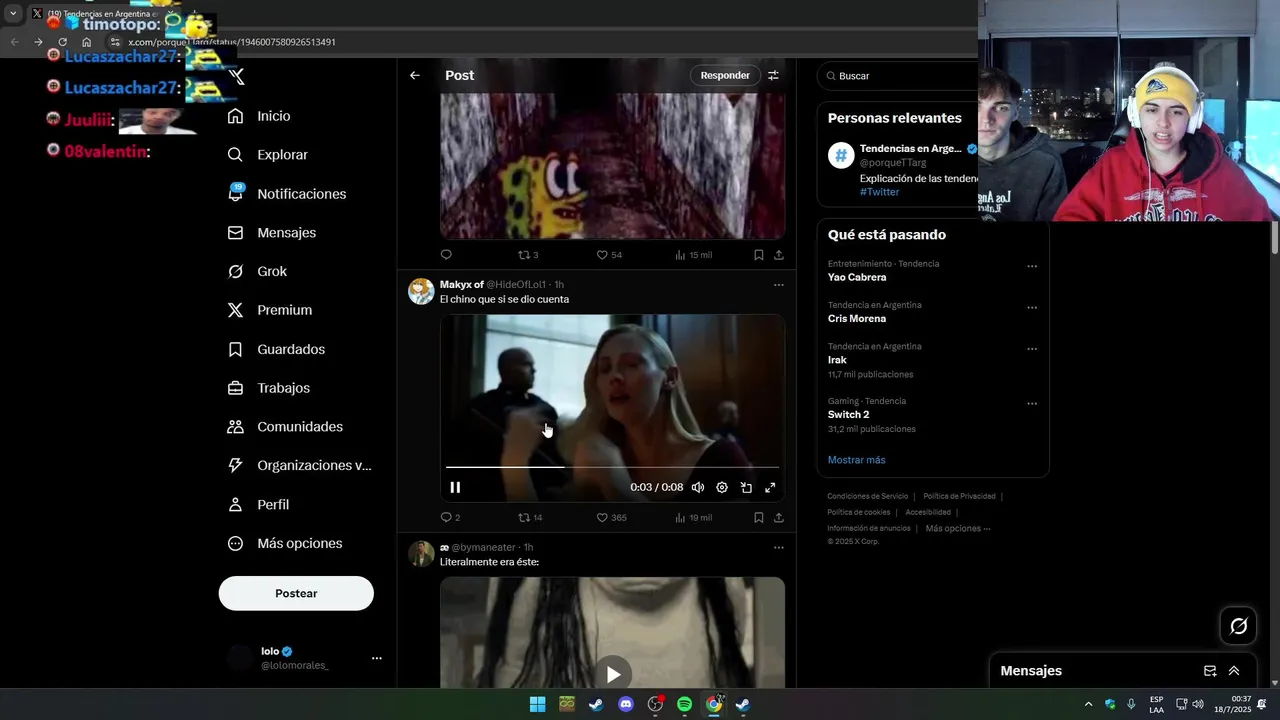Repost the SpongeBob post with 3 reposts
The width and height of the screenshot is (1280, 720).
coord(528,255)
